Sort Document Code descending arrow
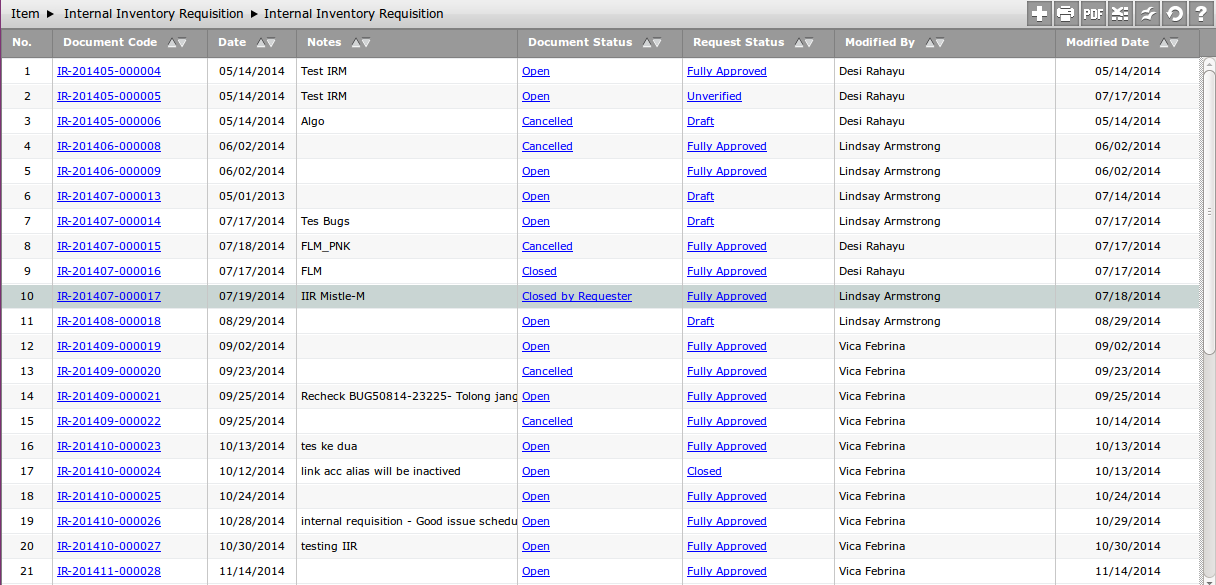This screenshot has width=1216, height=585. (x=182, y=43)
